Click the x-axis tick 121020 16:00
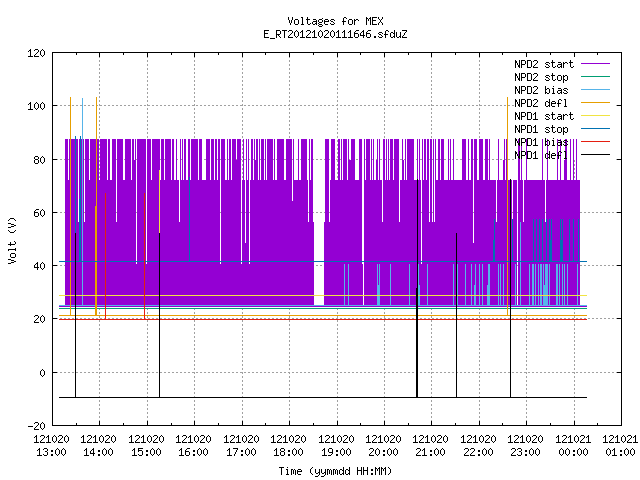This screenshot has width=640, height=480. coord(193,446)
